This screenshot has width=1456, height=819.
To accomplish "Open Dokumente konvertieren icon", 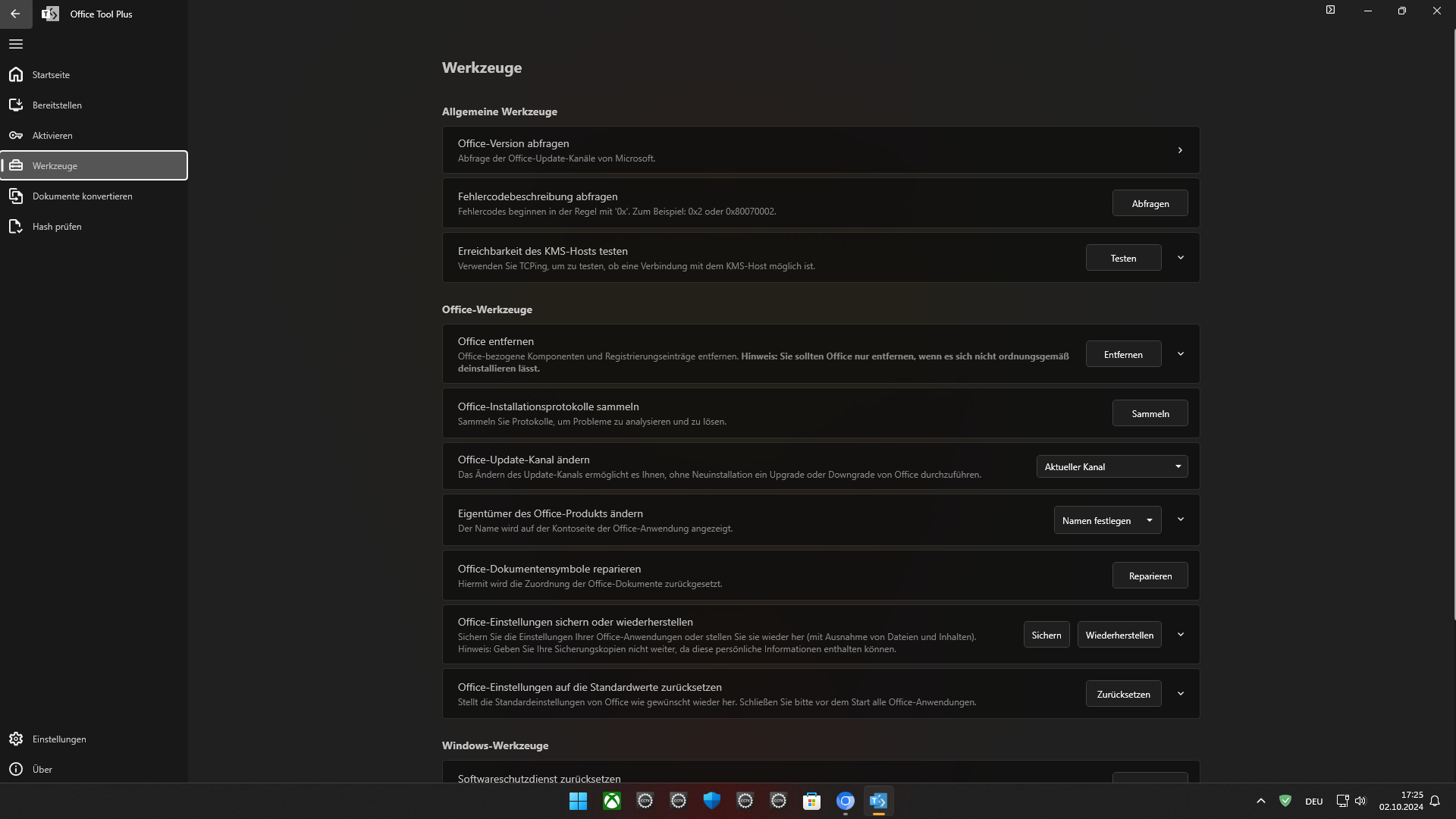I will point(16,196).
